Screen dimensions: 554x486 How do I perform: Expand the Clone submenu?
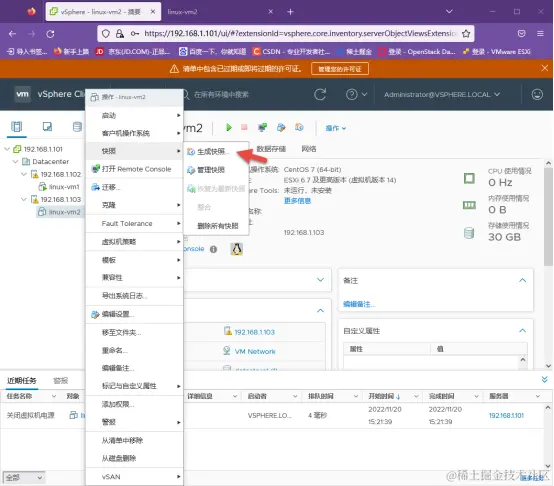tap(134, 205)
